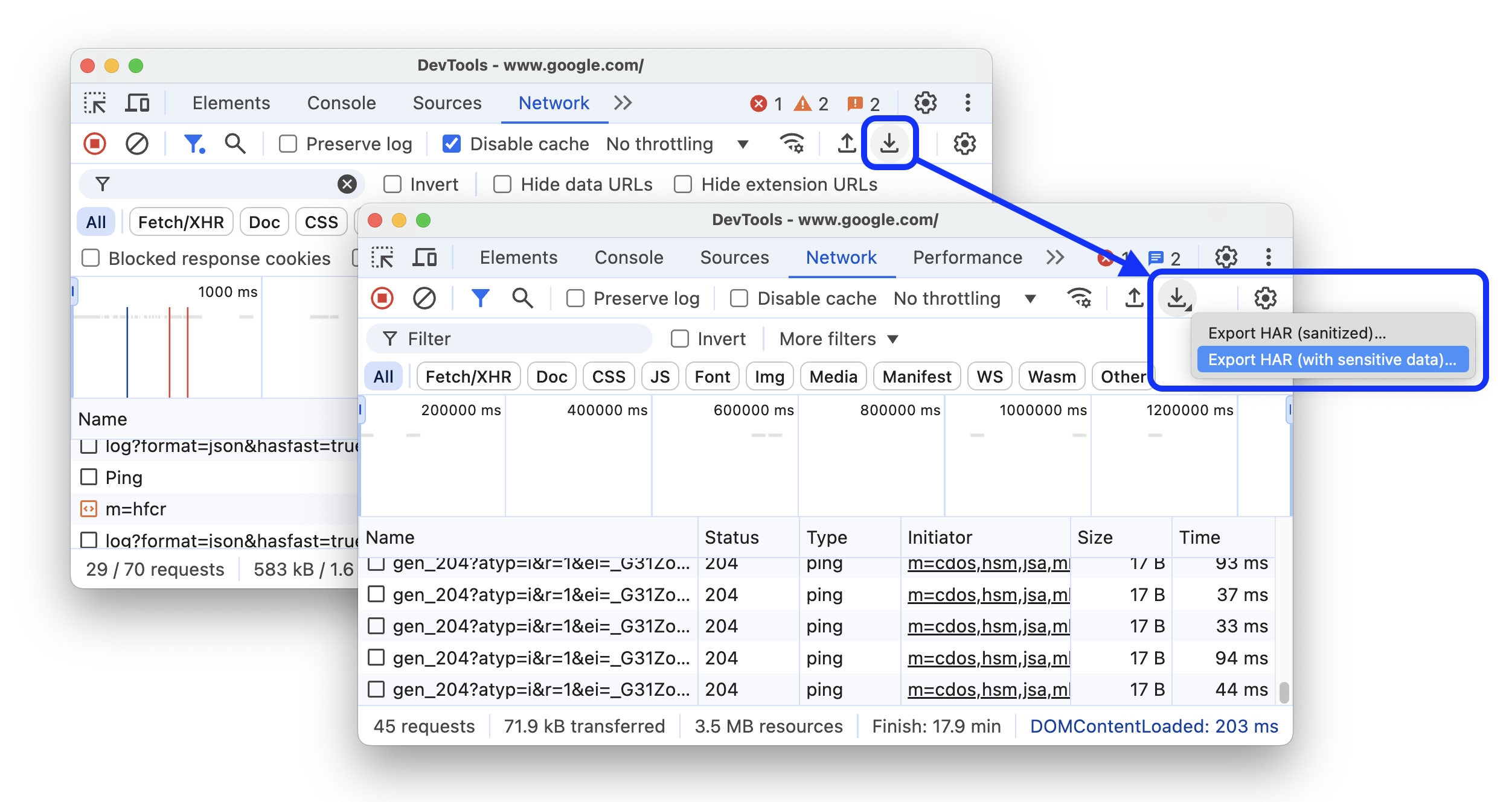Enable the Disable cache checkbox

click(738, 299)
